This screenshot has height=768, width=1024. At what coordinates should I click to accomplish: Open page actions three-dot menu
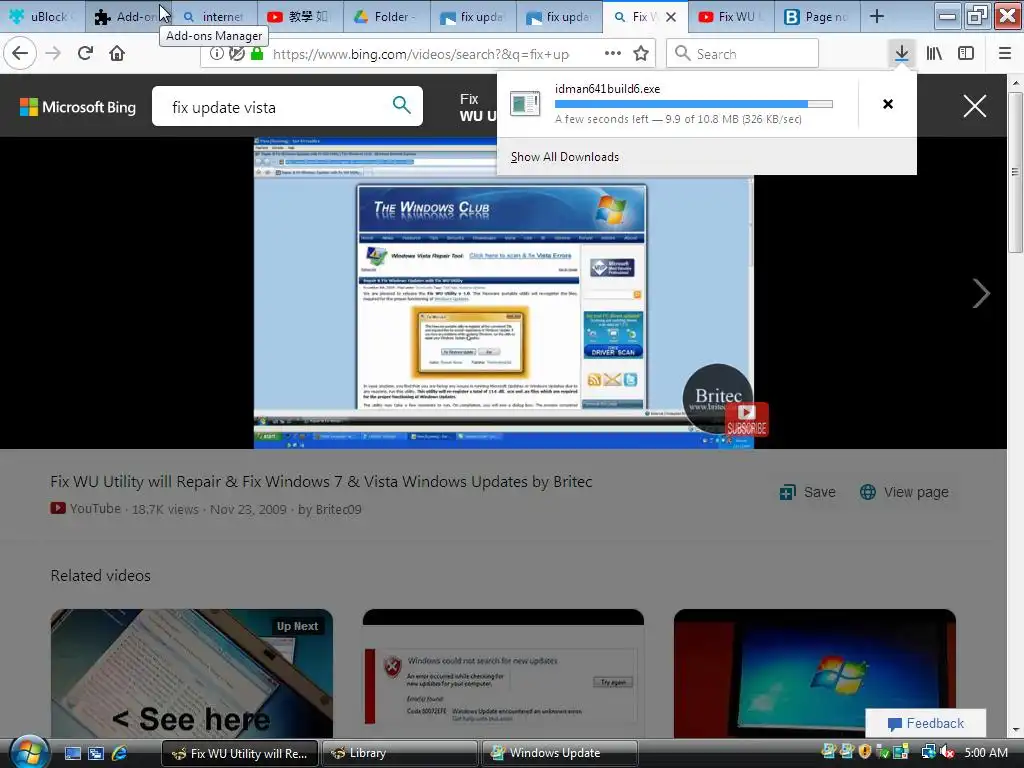pyautogui.click(x=613, y=54)
